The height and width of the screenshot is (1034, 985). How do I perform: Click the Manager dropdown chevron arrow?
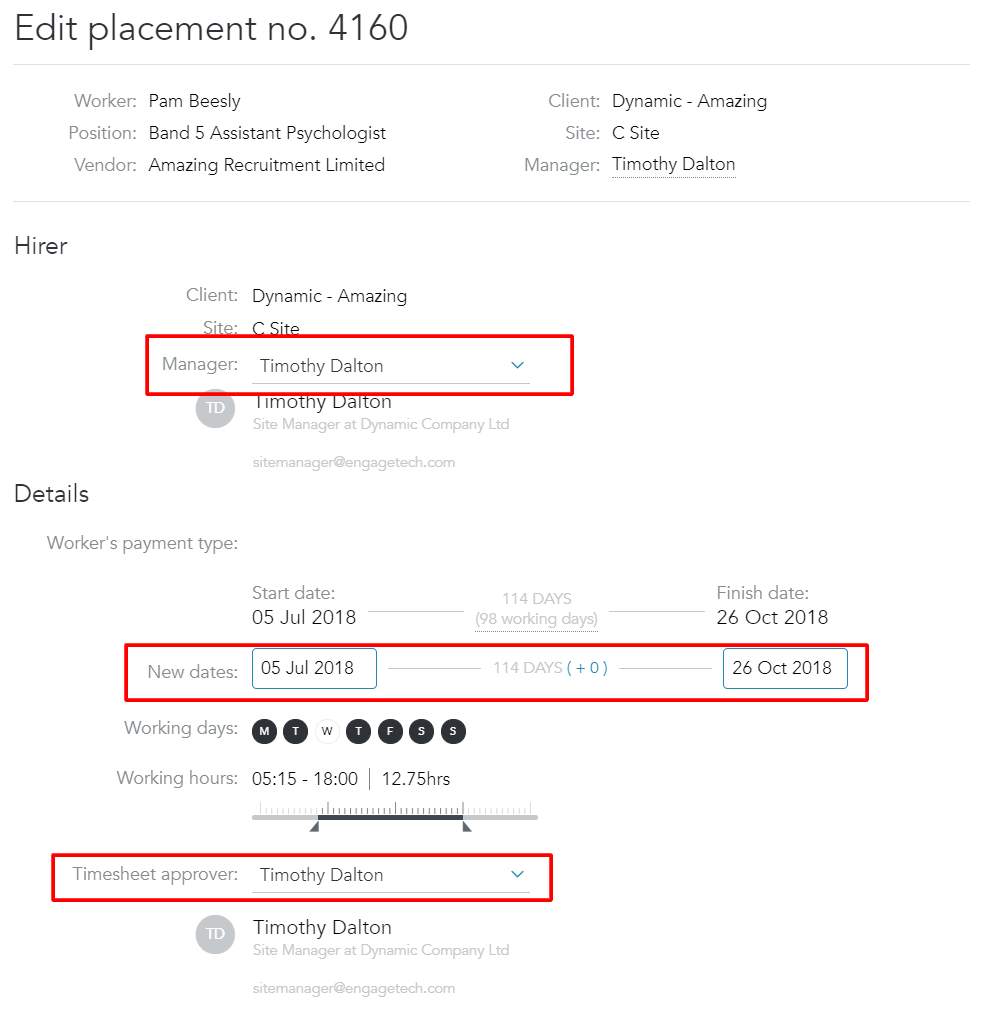pyautogui.click(x=518, y=365)
